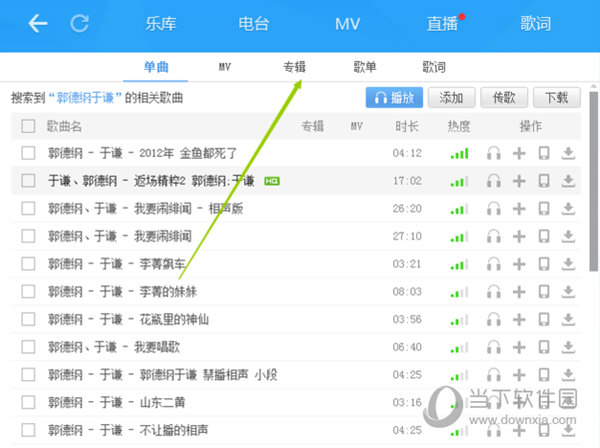This screenshot has height=448, width=600.
Task: Click the 传歌 transfer songs button
Action: tap(504, 98)
